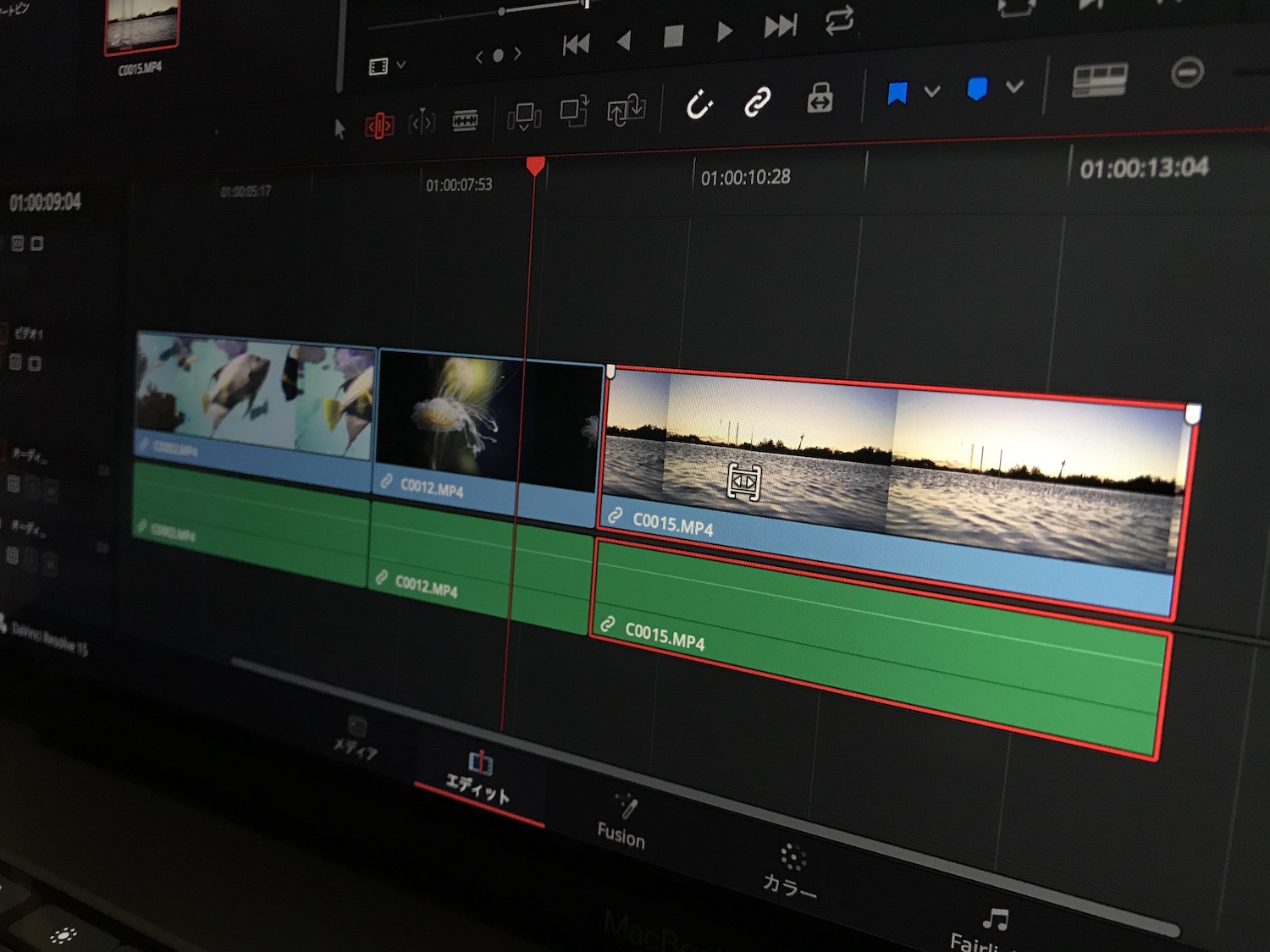This screenshot has height=952, width=1270.
Task: Switch to the カラー page tab
Action: [x=790, y=872]
